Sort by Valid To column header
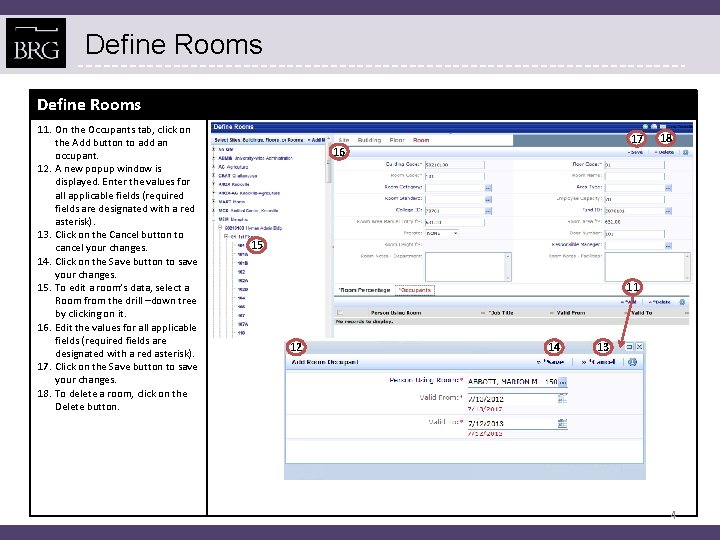 [641, 313]
